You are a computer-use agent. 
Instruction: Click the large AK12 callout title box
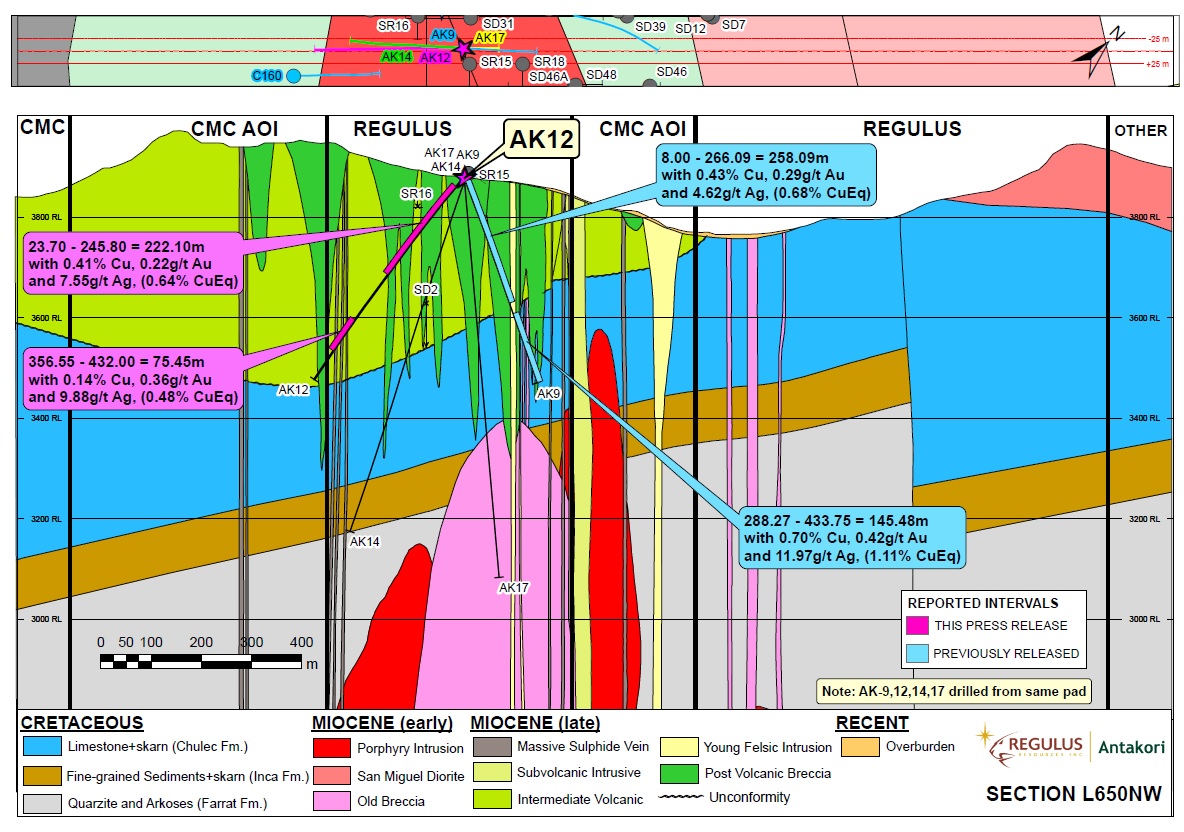[x=541, y=139]
